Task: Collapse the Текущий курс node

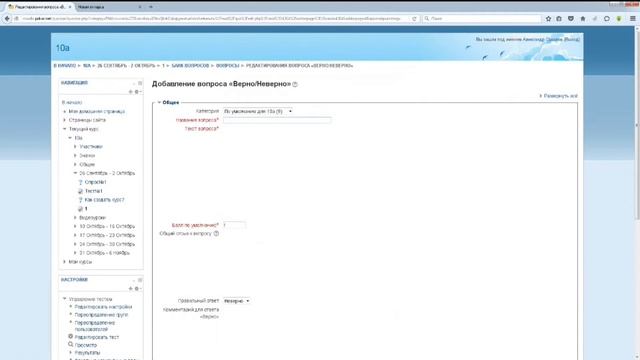Action: point(64,129)
